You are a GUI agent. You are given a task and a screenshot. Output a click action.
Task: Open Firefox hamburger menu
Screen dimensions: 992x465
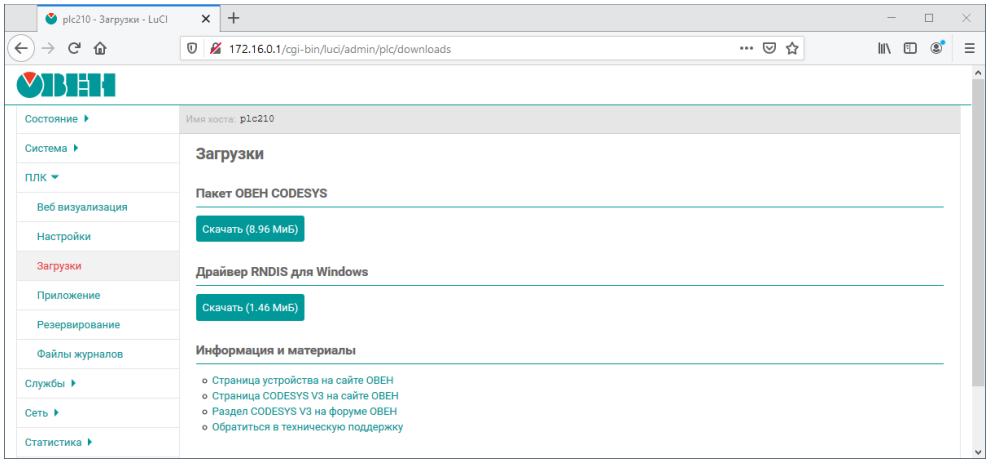(969, 48)
